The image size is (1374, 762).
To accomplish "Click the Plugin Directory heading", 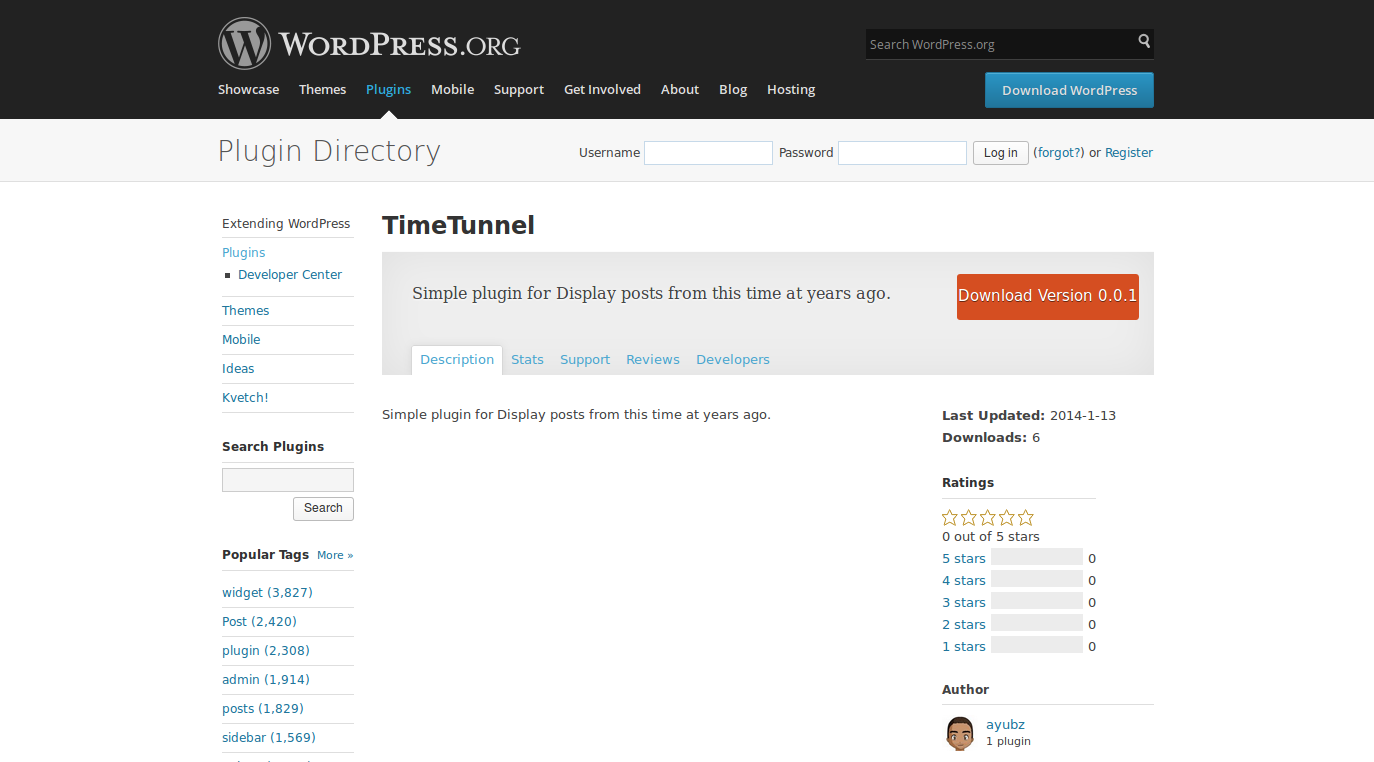I will click(329, 151).
